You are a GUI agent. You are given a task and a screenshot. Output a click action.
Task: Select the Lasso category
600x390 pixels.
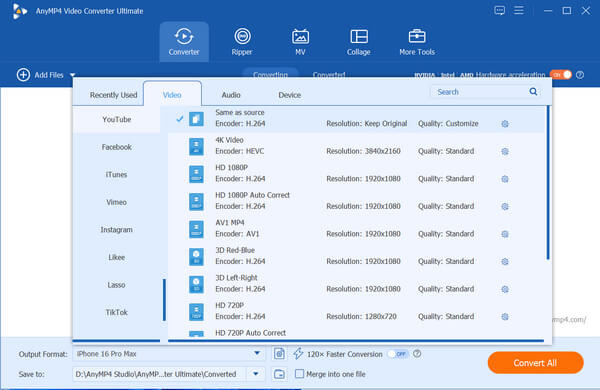click(116, 285)
